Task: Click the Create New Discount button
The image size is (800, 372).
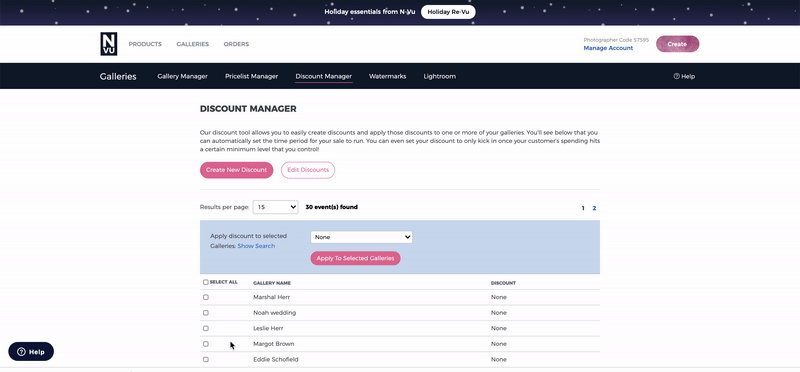Action: pos(236,170)
